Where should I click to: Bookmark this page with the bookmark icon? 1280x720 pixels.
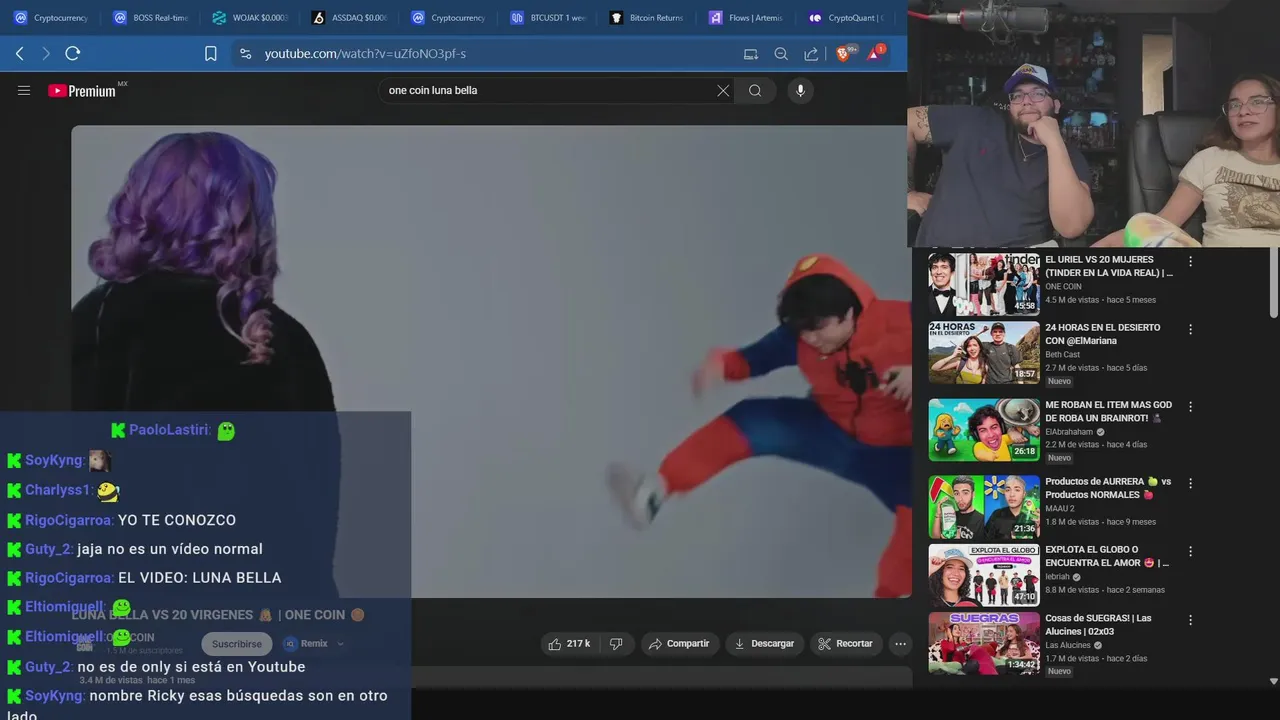coord(211,54)
